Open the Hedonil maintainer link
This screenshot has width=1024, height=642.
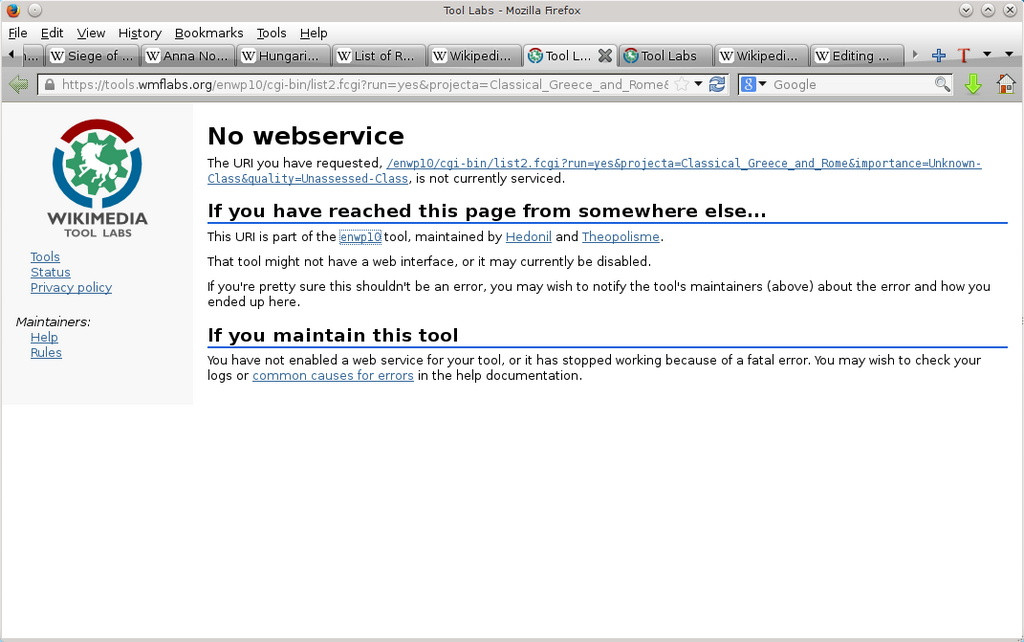pos(528,237)
